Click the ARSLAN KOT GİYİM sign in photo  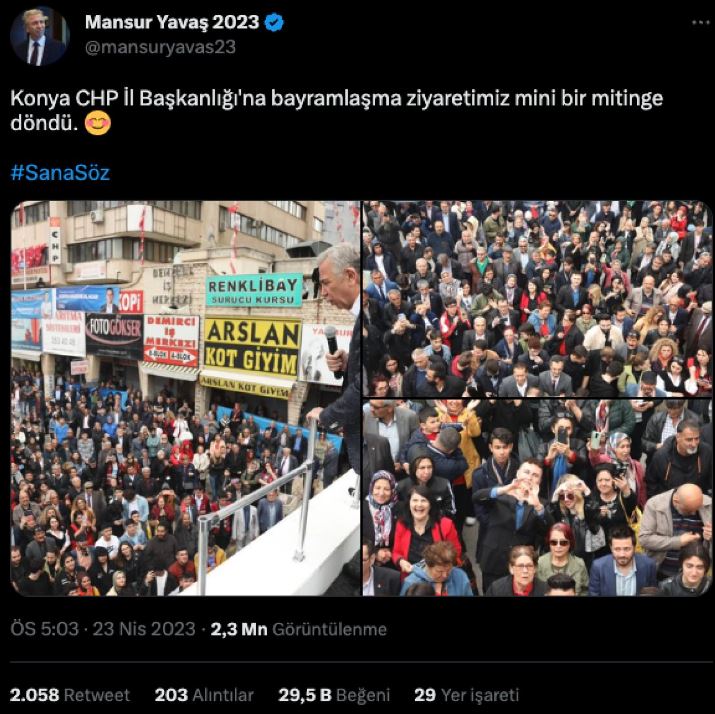[252, 348]
